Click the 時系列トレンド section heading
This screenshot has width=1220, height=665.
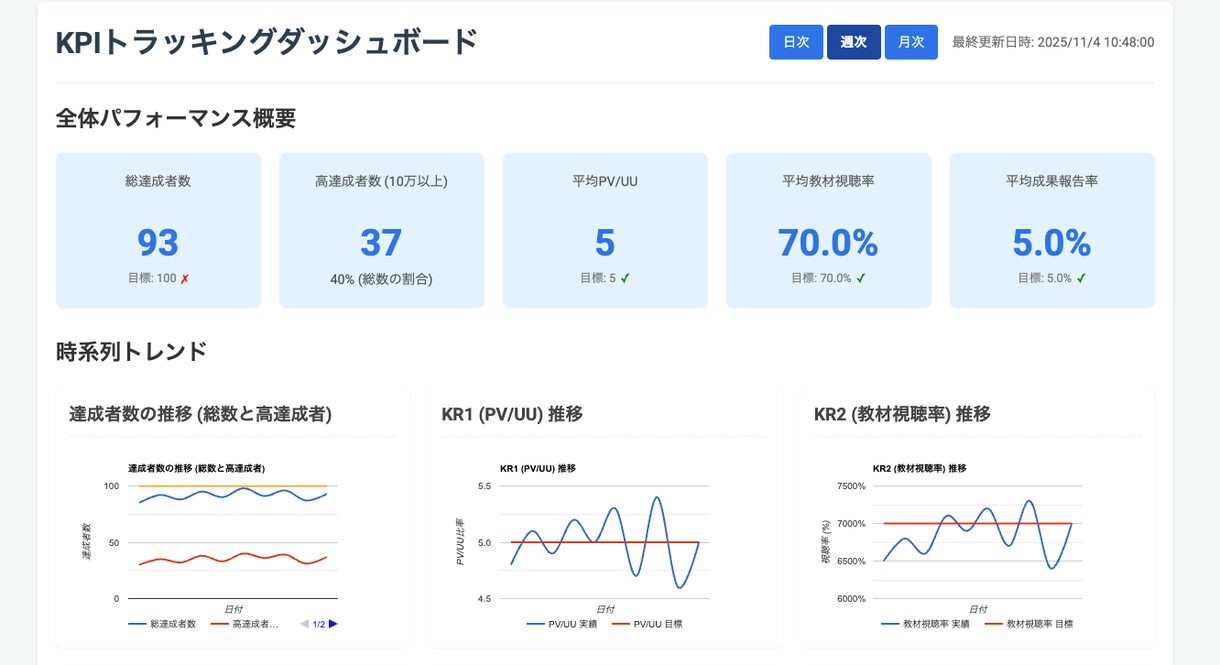coord(131,351)
